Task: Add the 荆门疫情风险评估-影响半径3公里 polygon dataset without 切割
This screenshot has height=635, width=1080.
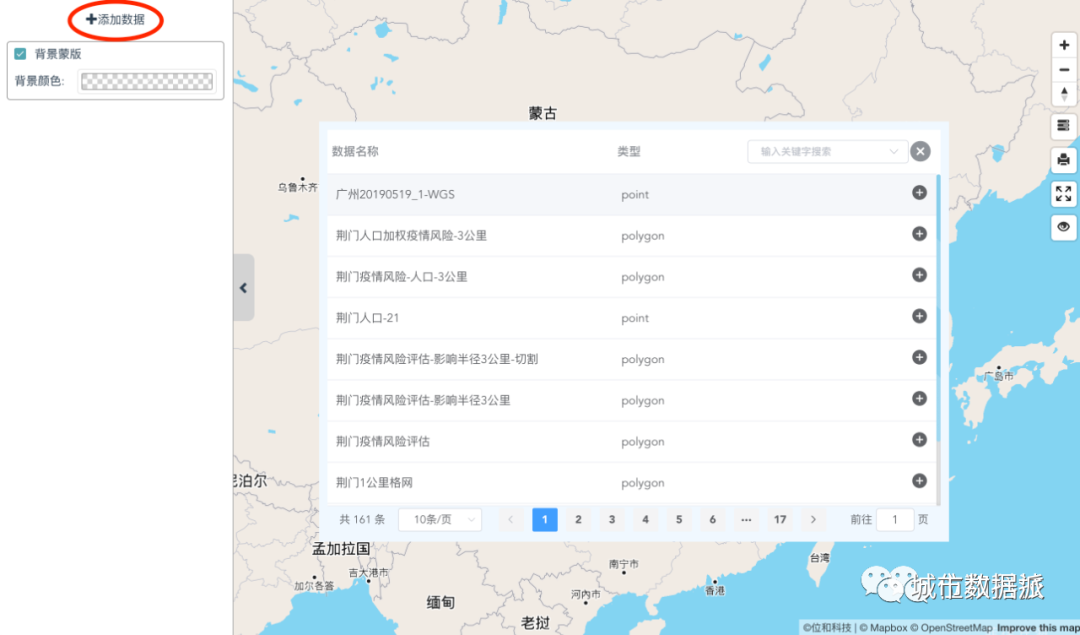Action: 919,399
